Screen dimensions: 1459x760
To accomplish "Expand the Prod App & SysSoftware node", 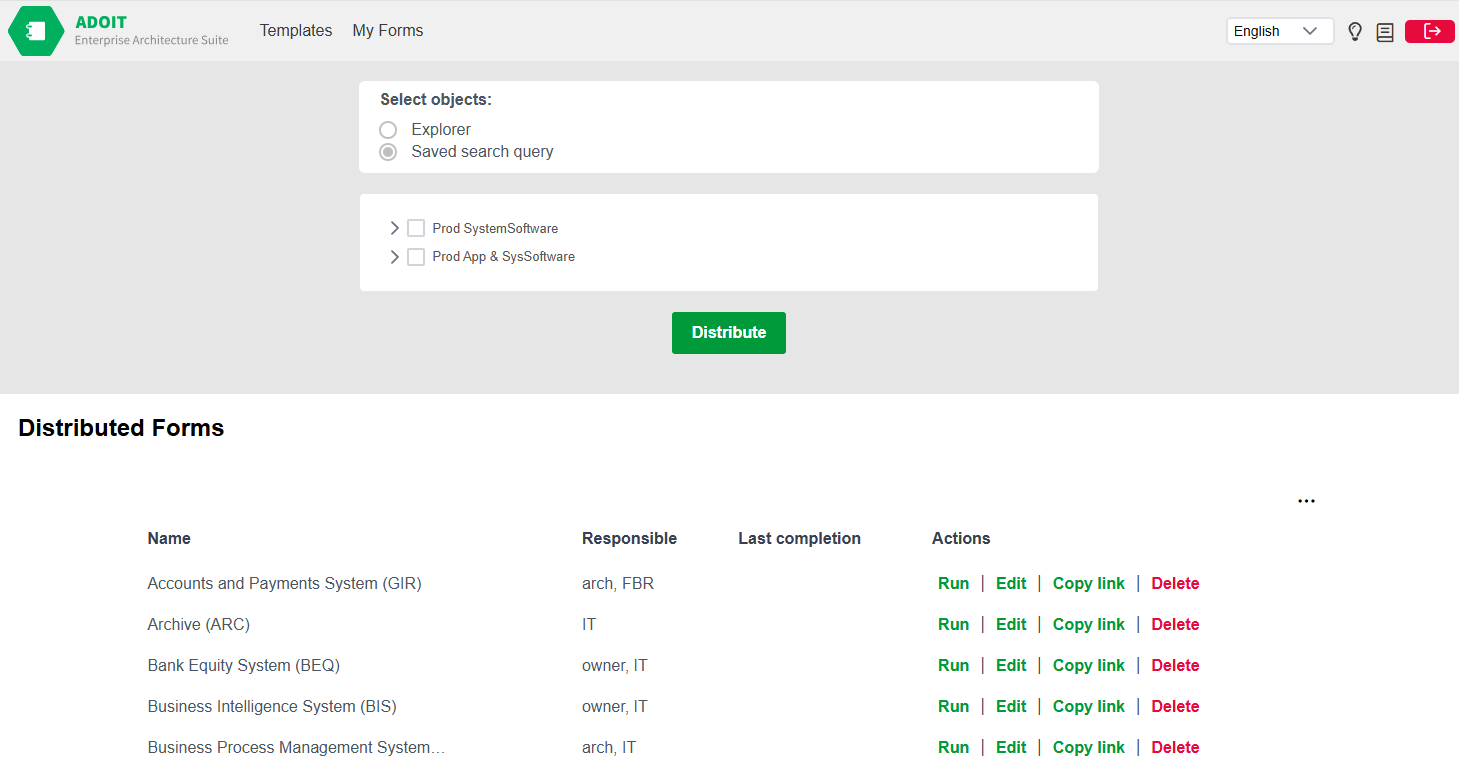I will click(394, 257).
